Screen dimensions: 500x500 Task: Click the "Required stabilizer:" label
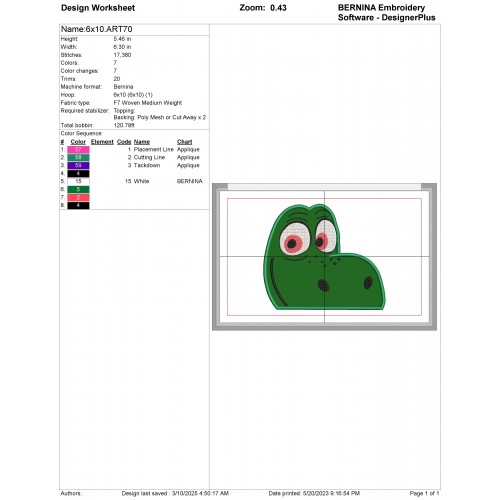point(85,111)
